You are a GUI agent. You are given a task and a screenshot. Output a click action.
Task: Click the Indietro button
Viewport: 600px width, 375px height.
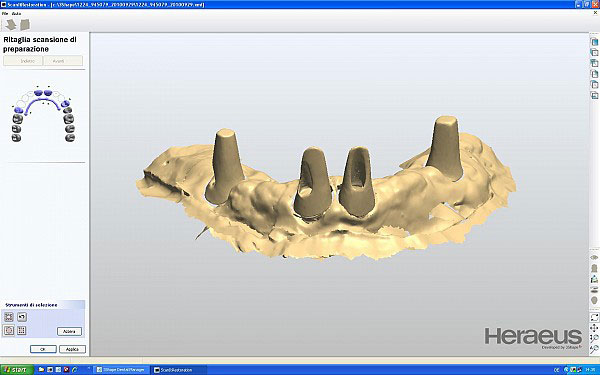point(23,61)
